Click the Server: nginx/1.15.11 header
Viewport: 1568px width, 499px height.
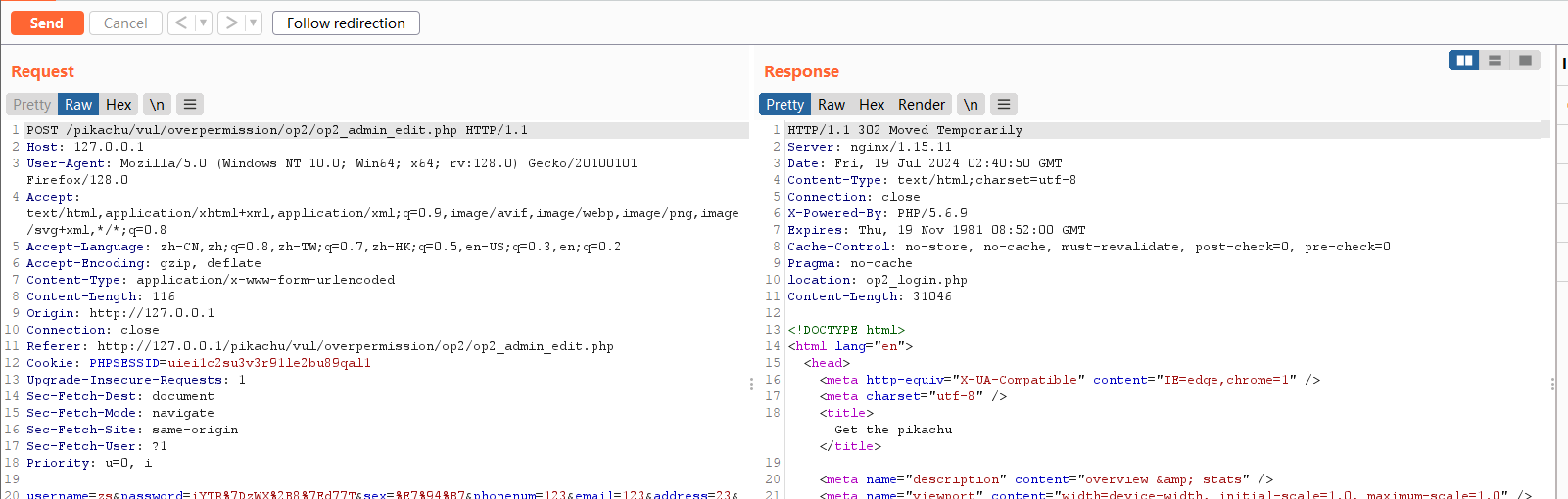(x=870, y=147)
